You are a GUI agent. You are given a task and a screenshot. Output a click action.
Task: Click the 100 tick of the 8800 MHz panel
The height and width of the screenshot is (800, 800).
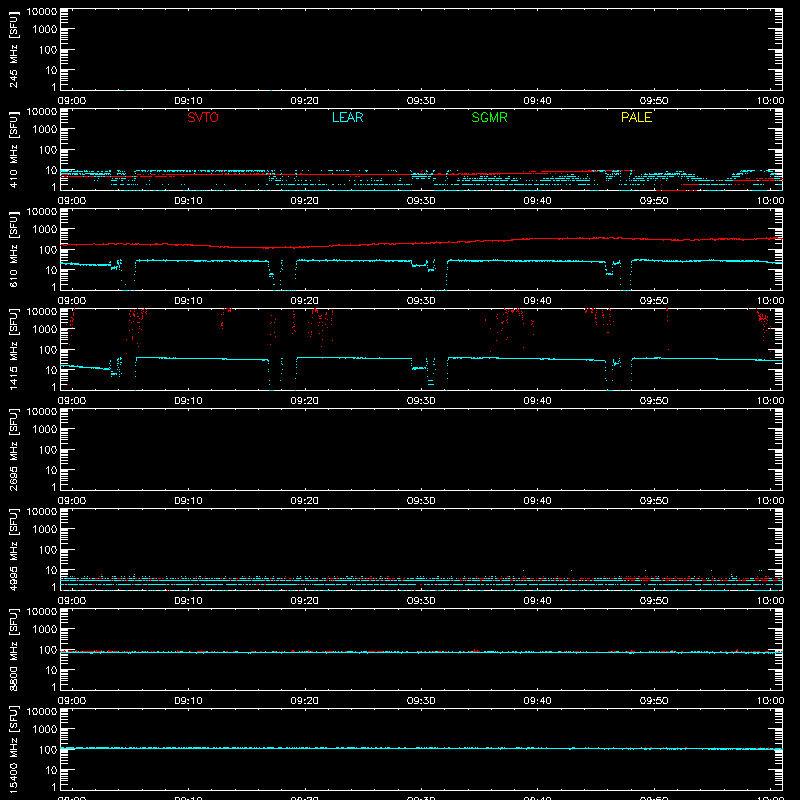(x=48, y=650)
